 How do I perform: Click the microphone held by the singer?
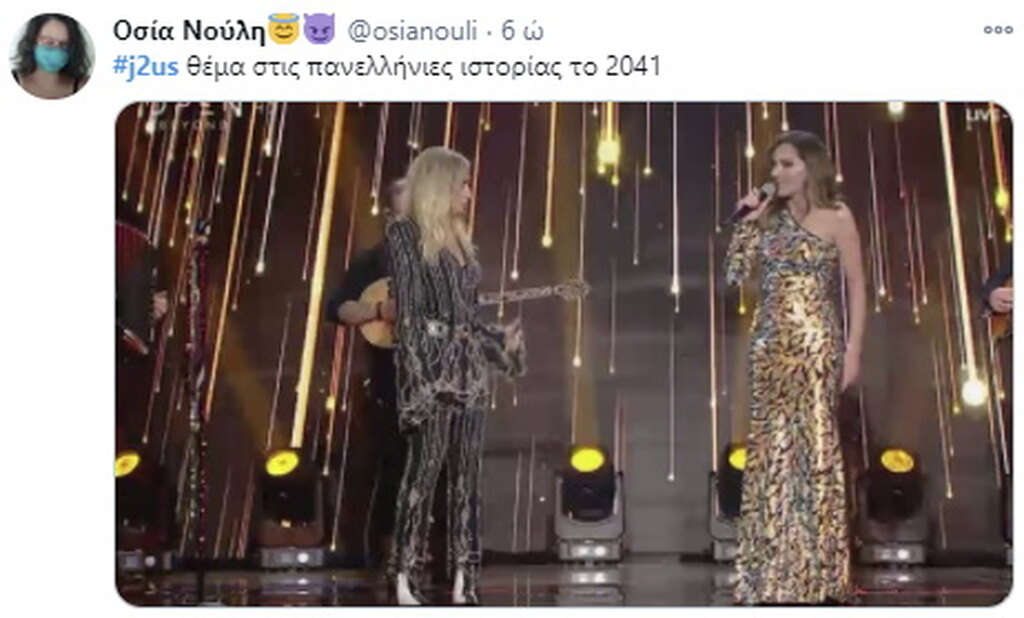751,203
